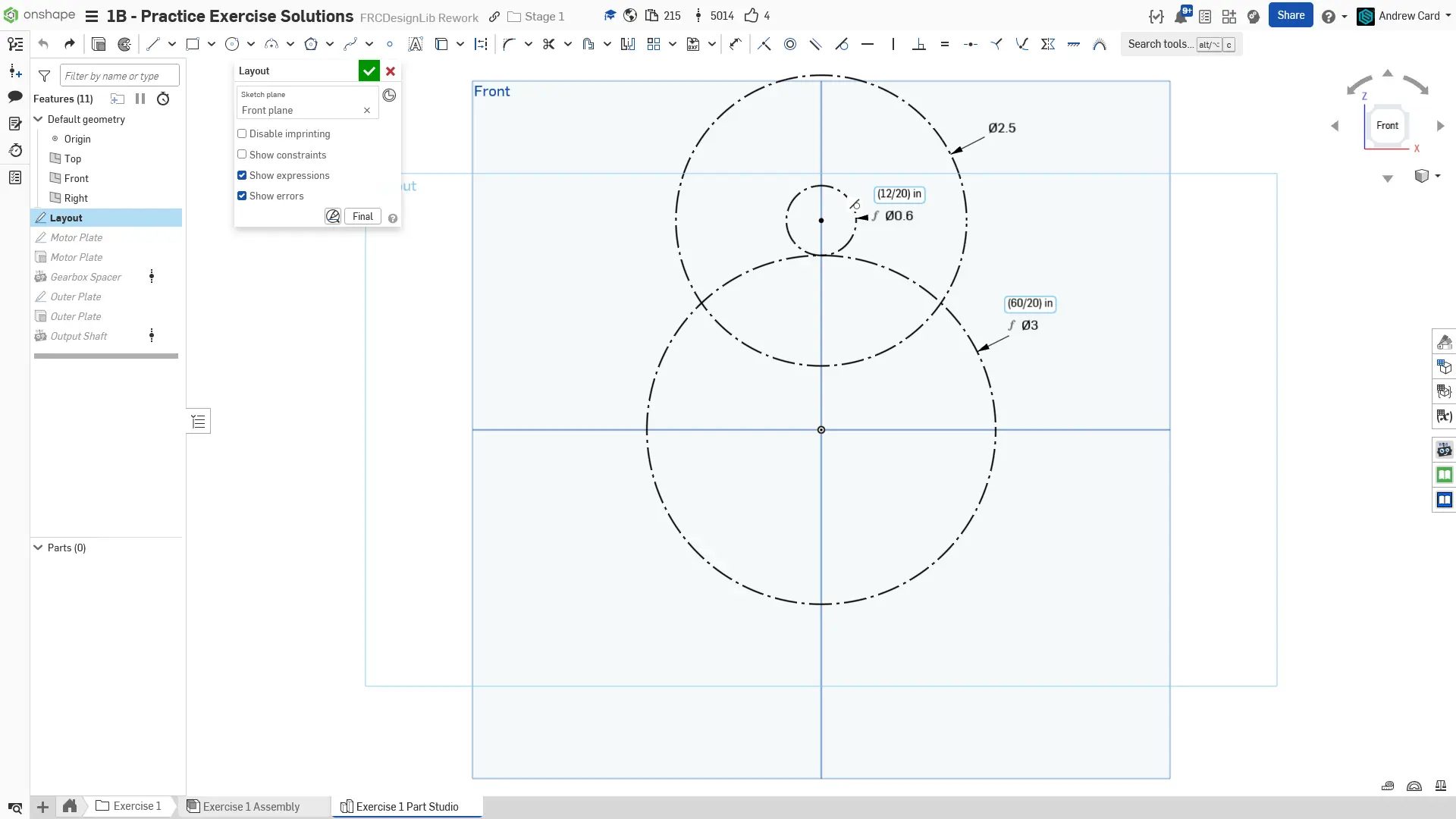Switch to Exercise 1 Assembly tab

(250, 806)
